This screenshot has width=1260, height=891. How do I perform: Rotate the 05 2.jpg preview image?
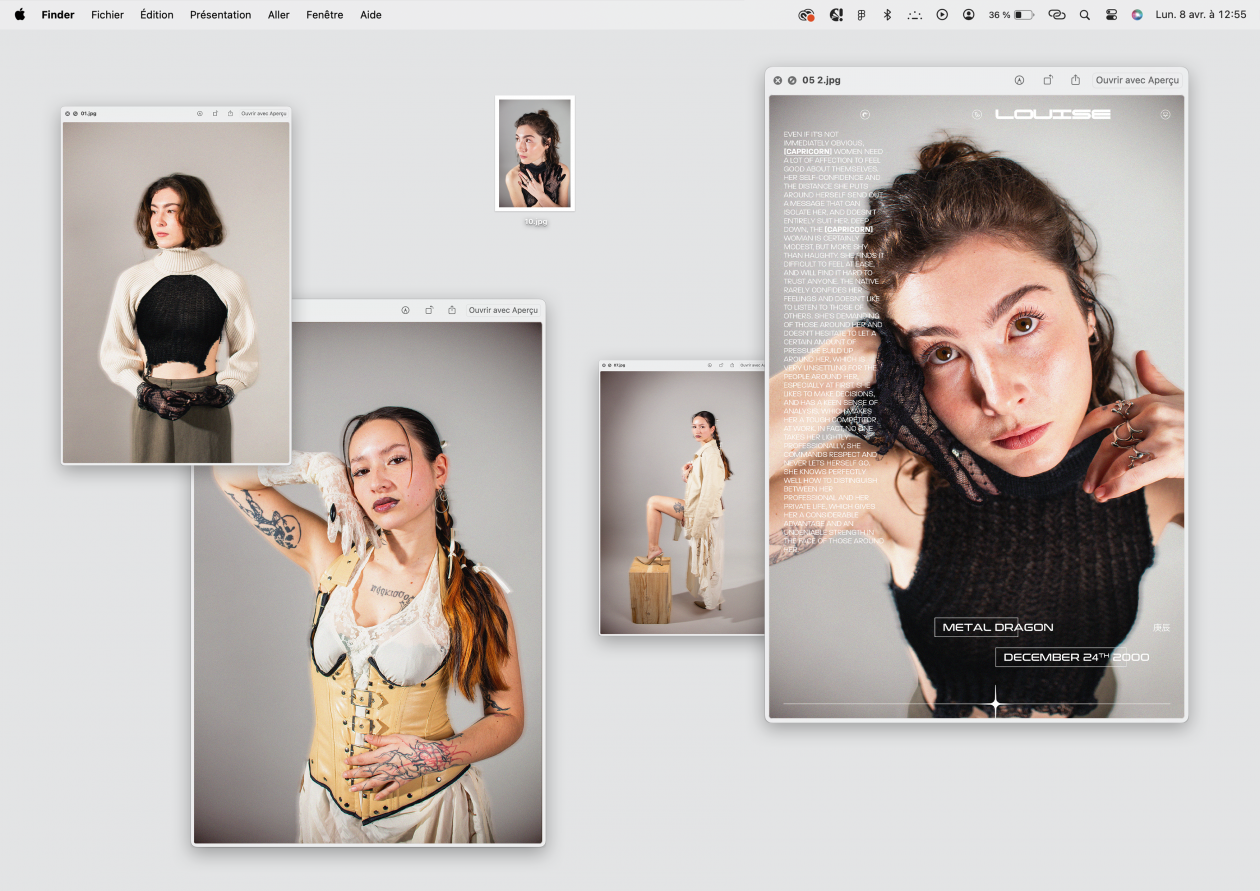tap(1047, 80)
